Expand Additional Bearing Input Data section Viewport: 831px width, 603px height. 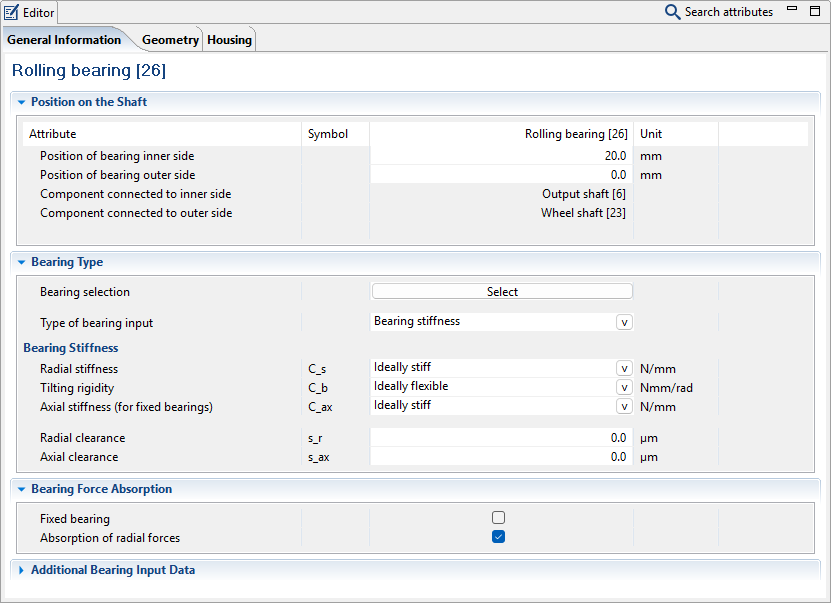pyautogui.click(x=21, y=570)
